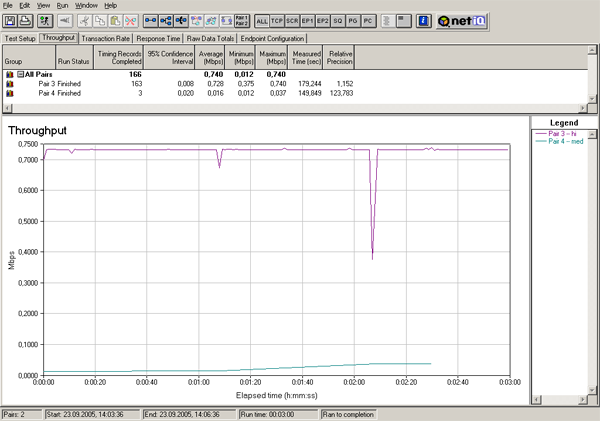Toggle the ALL filter button
Screen dimensions: 600x421
(x=262, y=21)
